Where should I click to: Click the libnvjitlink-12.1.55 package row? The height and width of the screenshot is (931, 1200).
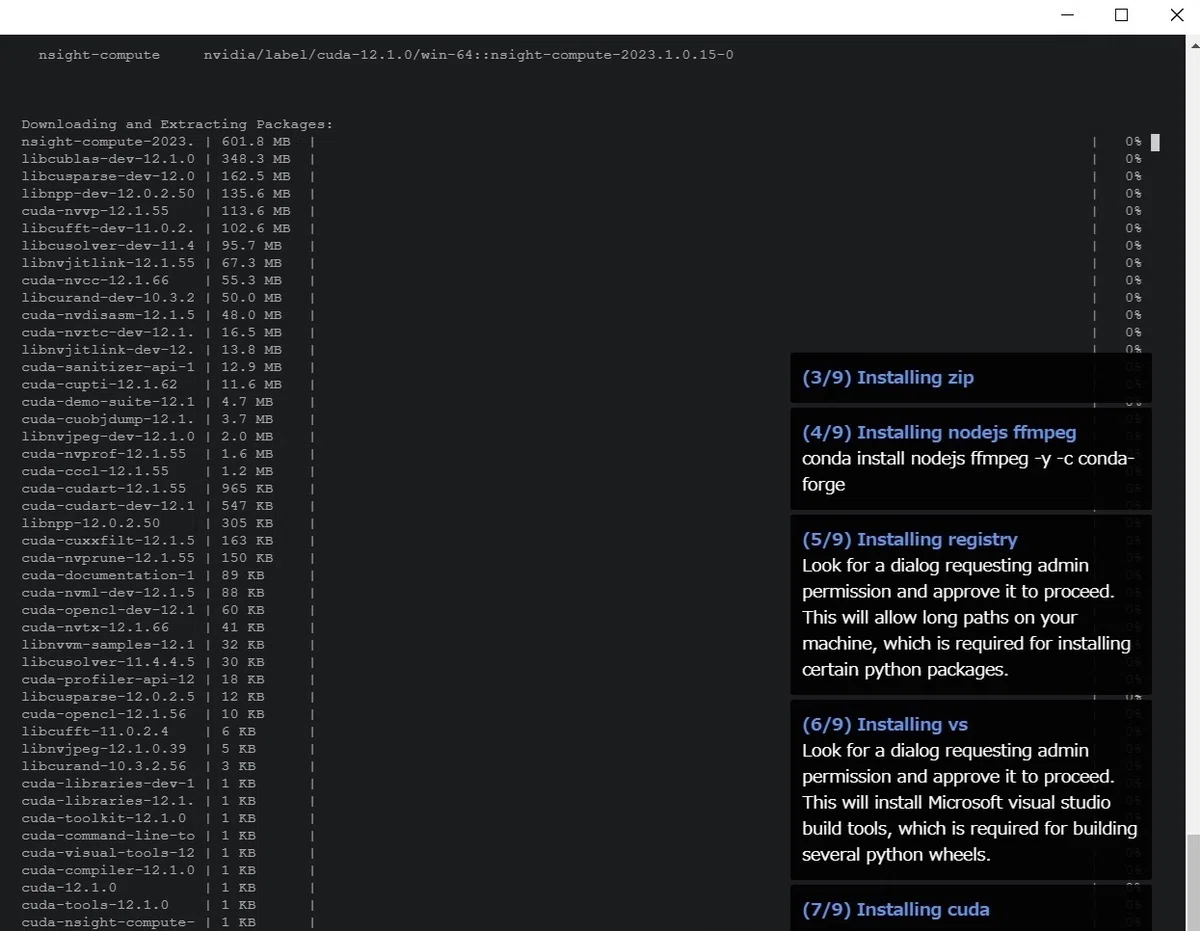pos(581,263)
